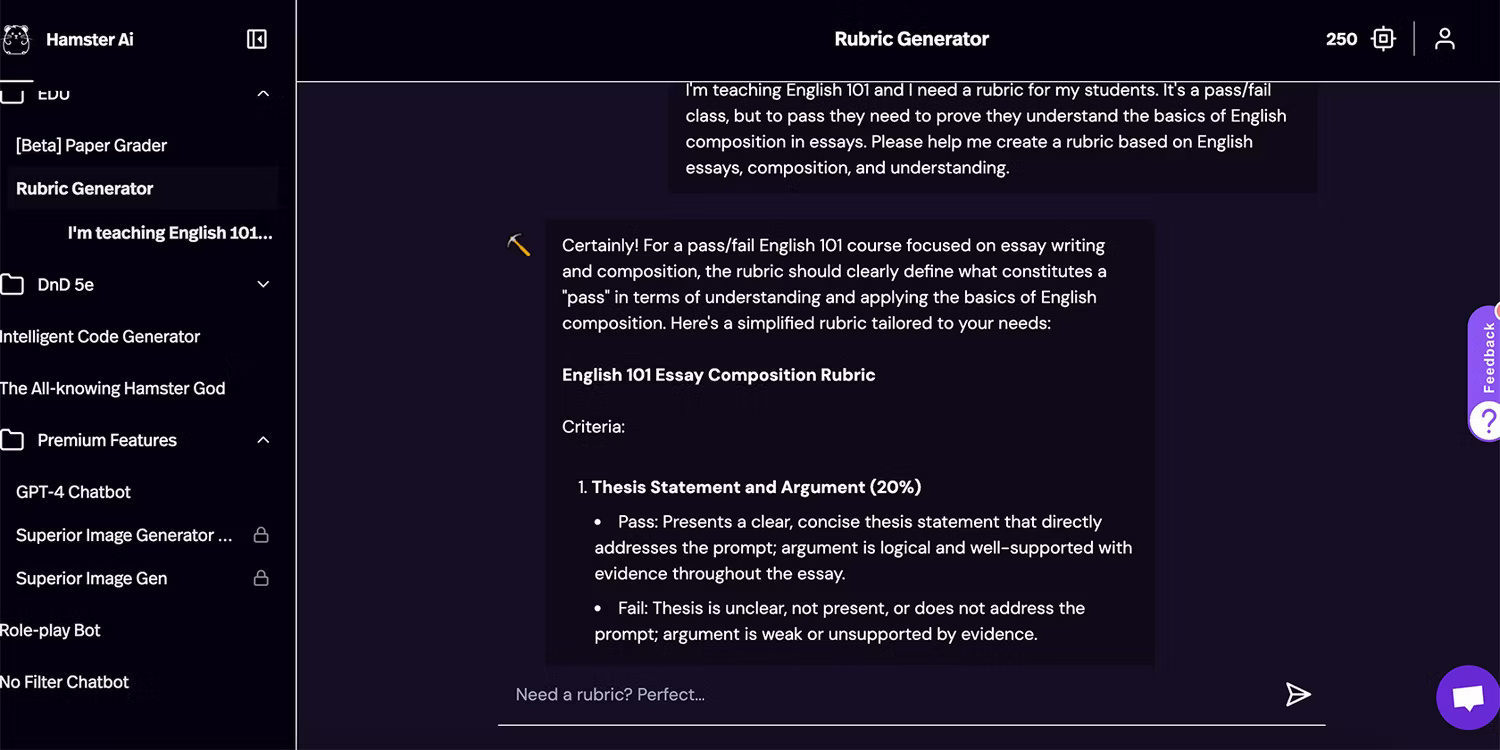The height and width of the screenshot is (750, 1500).
Task: Click the 'Need a rubric?' input field
Action: 880,694
